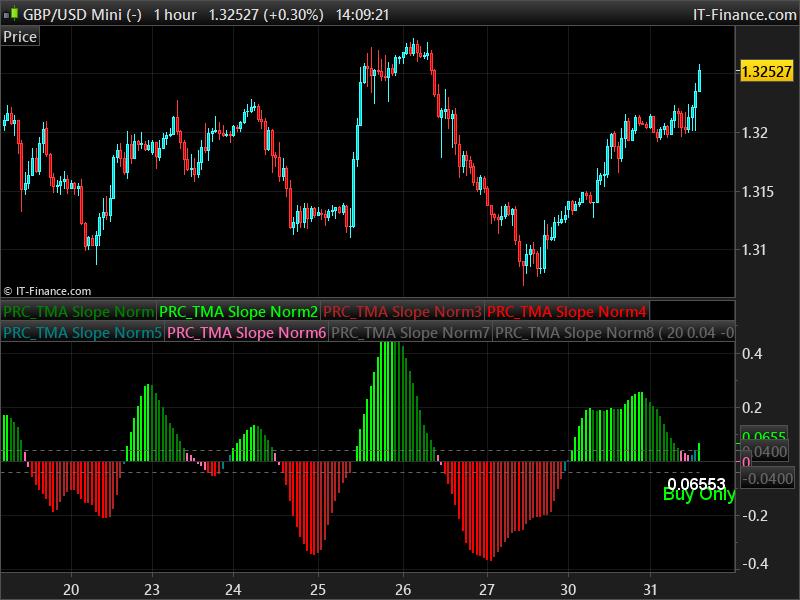
Task: Select the PRC_TMA Slope Norm2 indicator label
Action: coord(238,311)
